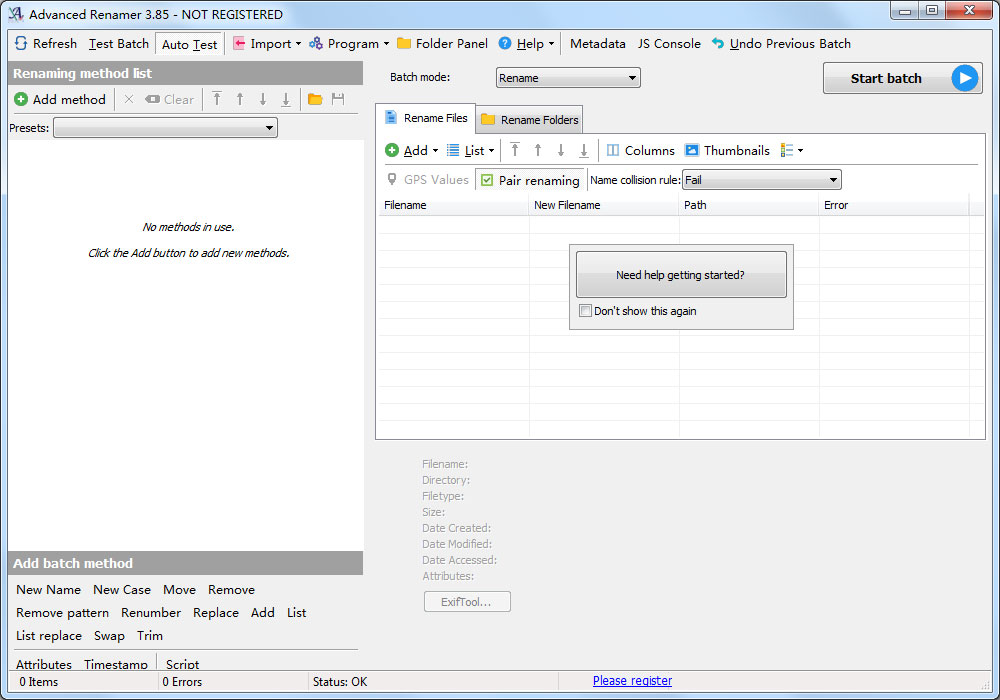Run Test Batch from toolbar

point(119,43)
